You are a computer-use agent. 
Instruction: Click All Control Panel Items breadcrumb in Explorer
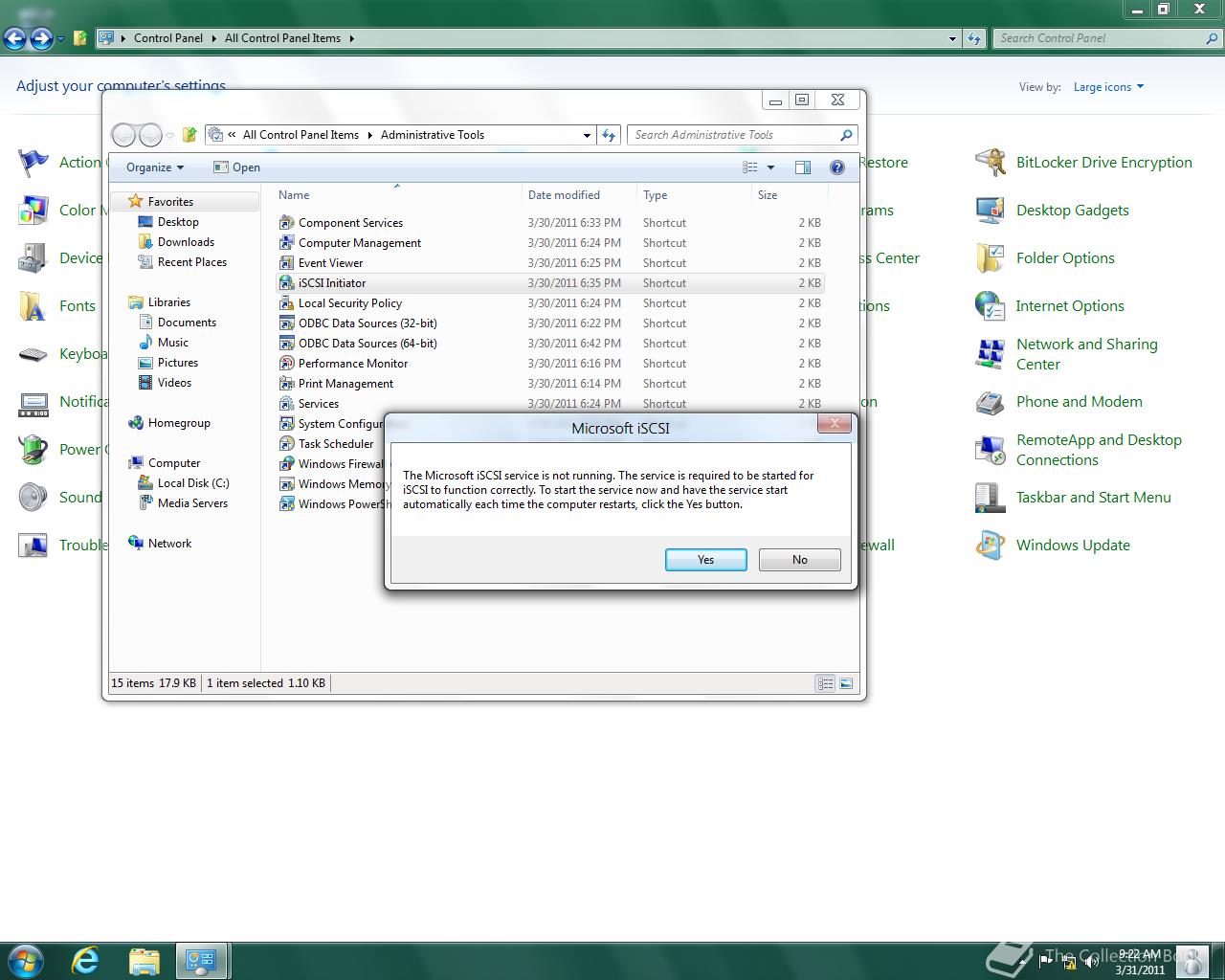pos(301,135)
